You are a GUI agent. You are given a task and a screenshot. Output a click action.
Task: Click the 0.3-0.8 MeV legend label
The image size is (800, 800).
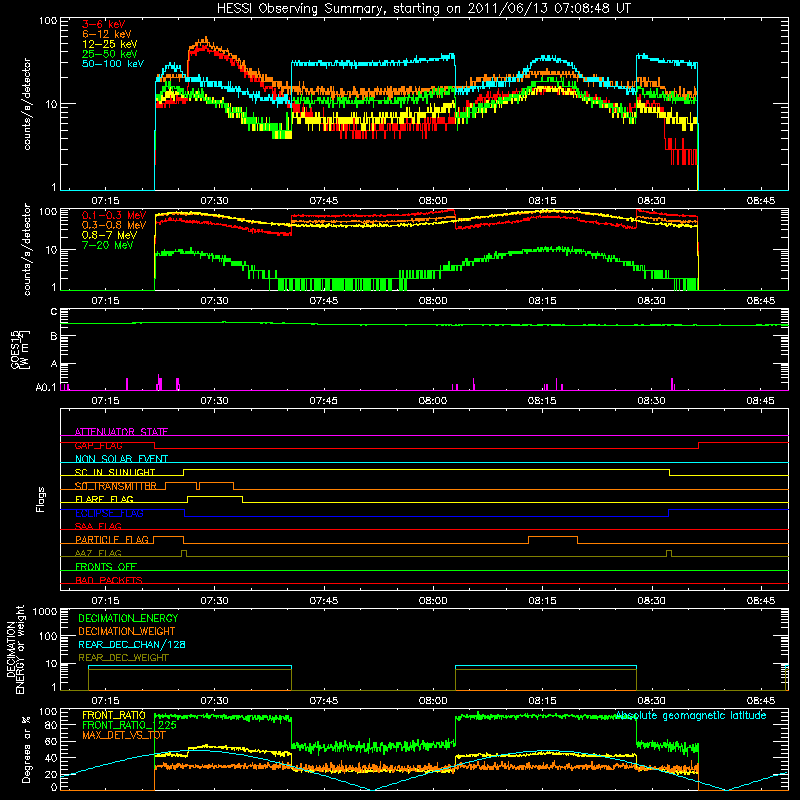point(114,225)
